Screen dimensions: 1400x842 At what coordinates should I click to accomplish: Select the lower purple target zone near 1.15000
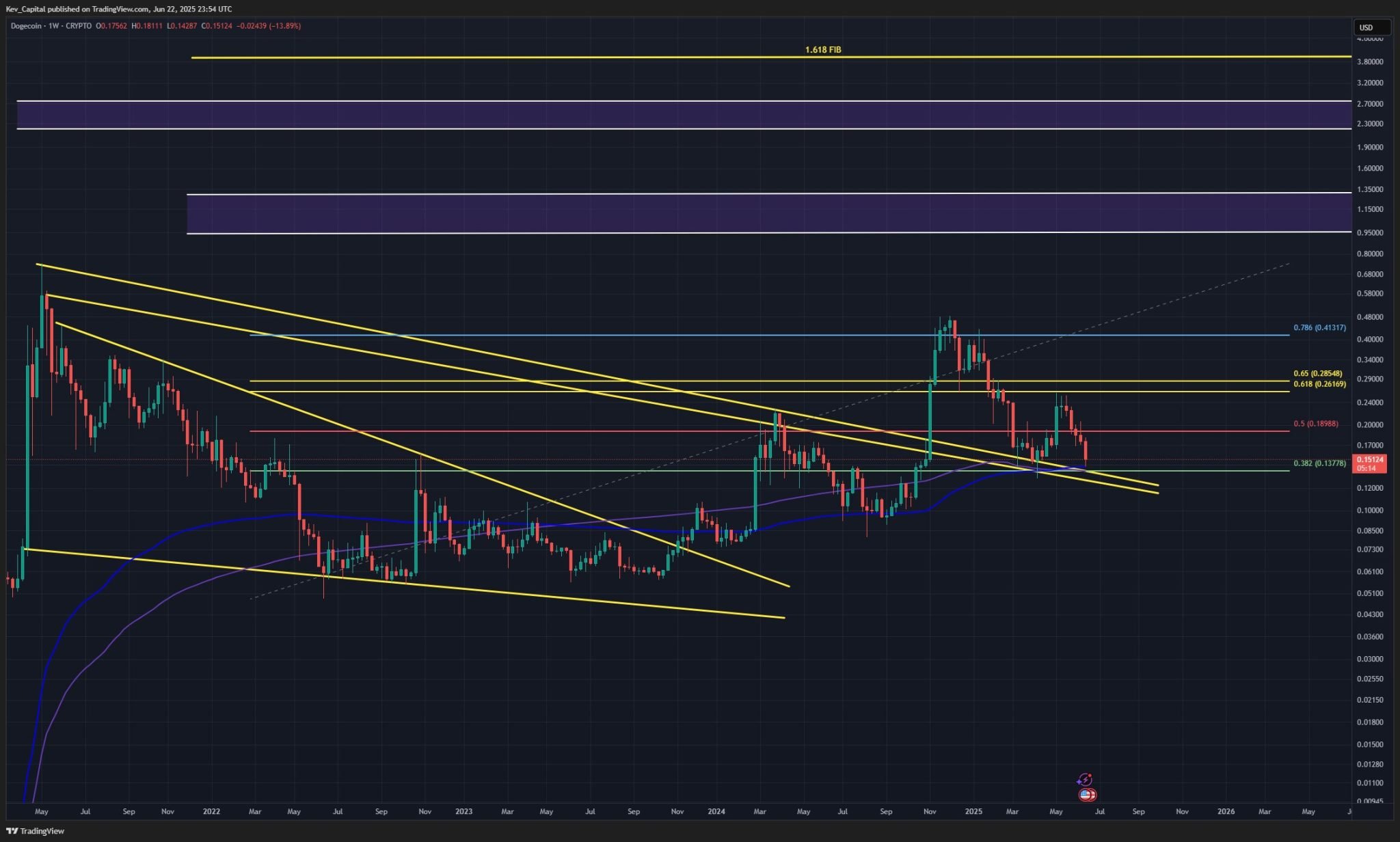[x=769, y=214]
